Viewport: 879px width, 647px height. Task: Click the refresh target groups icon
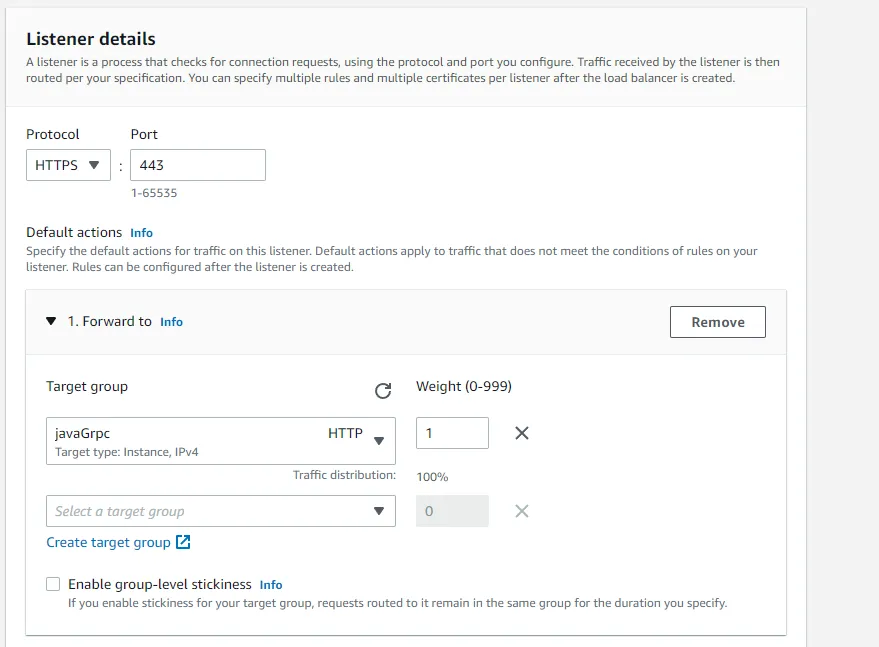pyautogui.click(x=382, y=391)
